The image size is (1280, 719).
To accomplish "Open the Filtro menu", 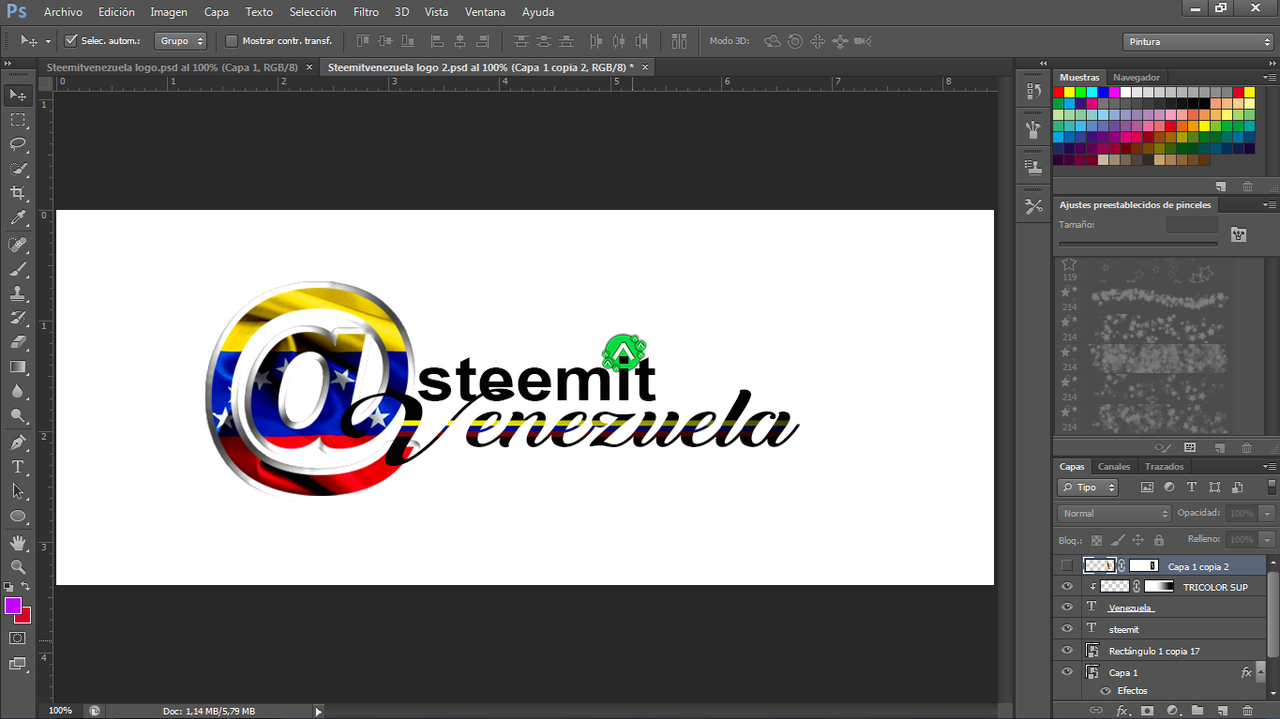I will click(x=366, y=12).
